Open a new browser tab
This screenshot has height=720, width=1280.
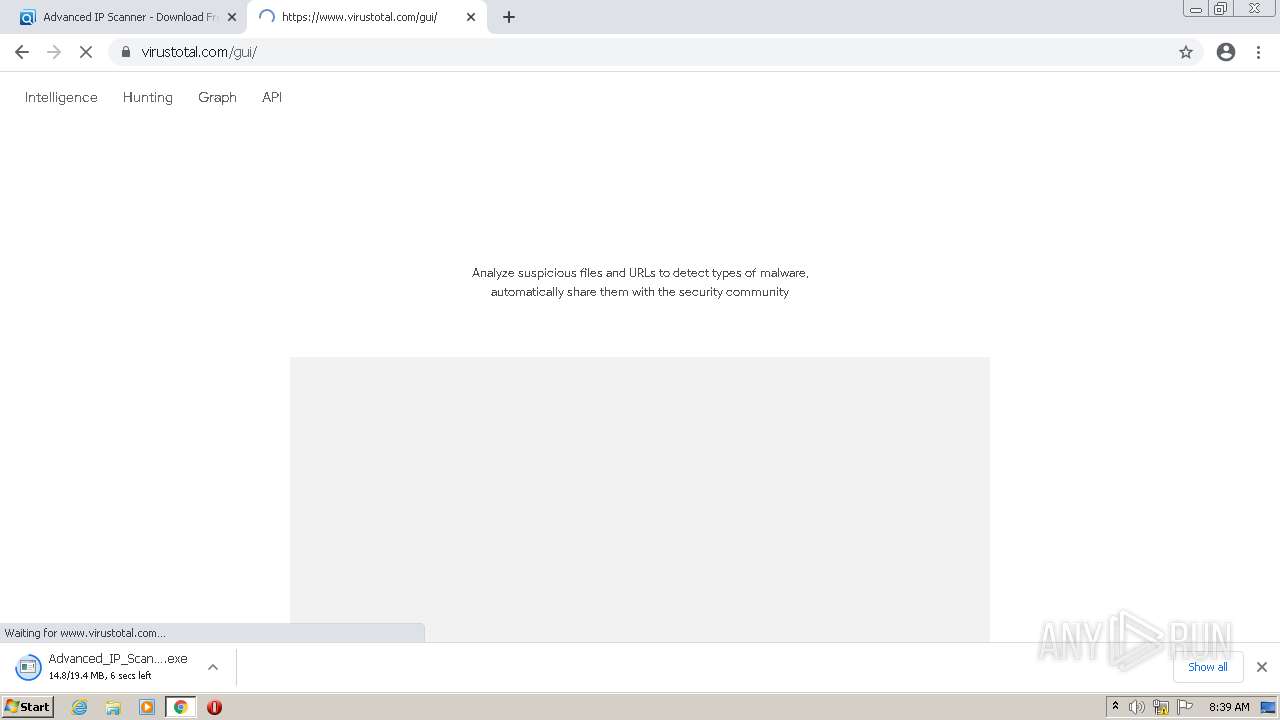509,17
